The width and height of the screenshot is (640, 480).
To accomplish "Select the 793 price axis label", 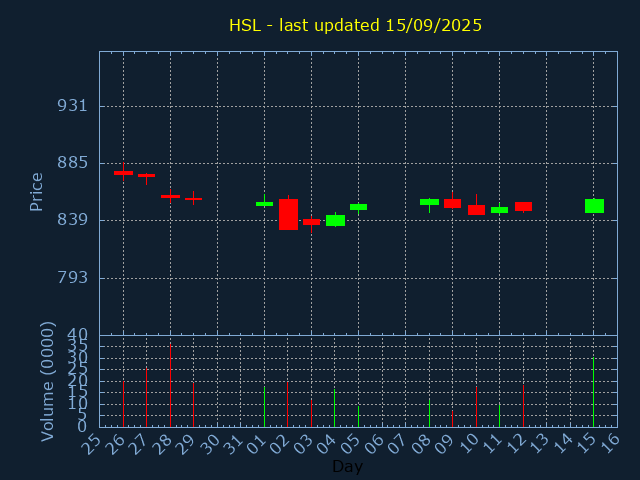I will point(73,278).
